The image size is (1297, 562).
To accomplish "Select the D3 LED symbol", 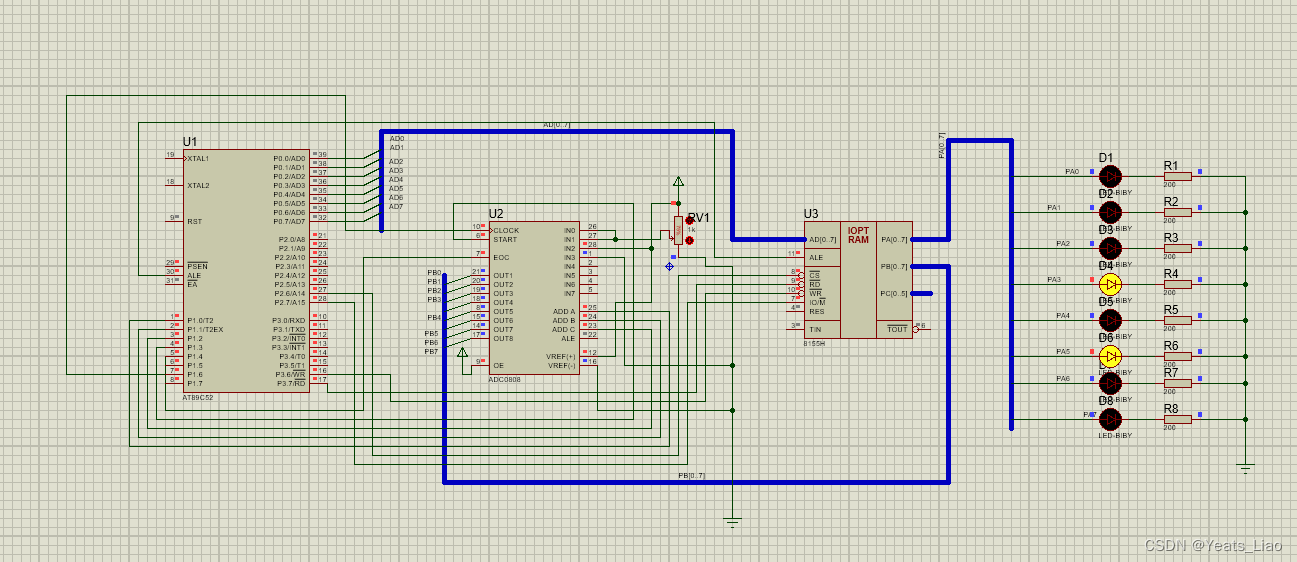I will [x=1110, y=248].
